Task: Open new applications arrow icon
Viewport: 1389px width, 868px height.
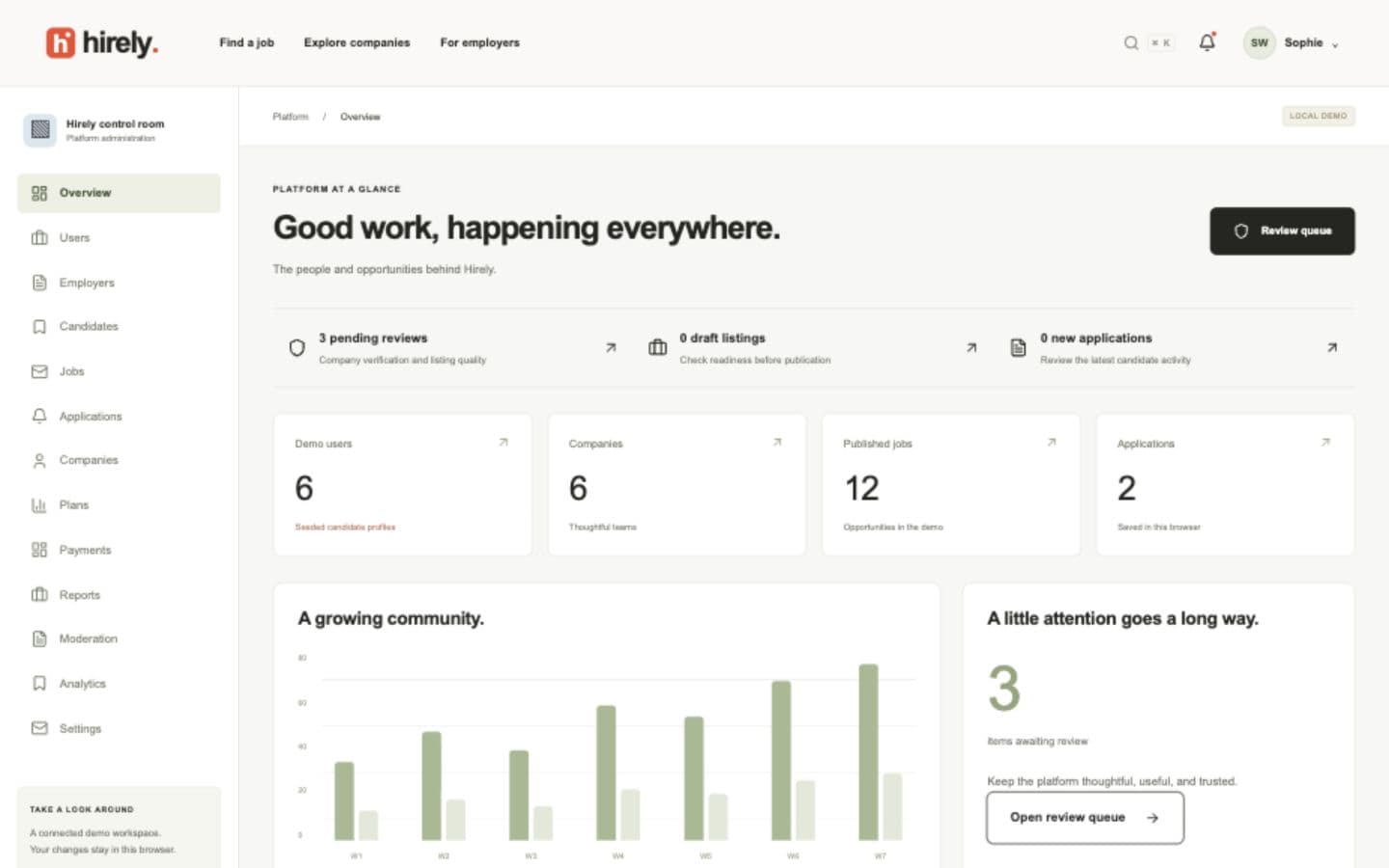Action: coord(1332,348)
